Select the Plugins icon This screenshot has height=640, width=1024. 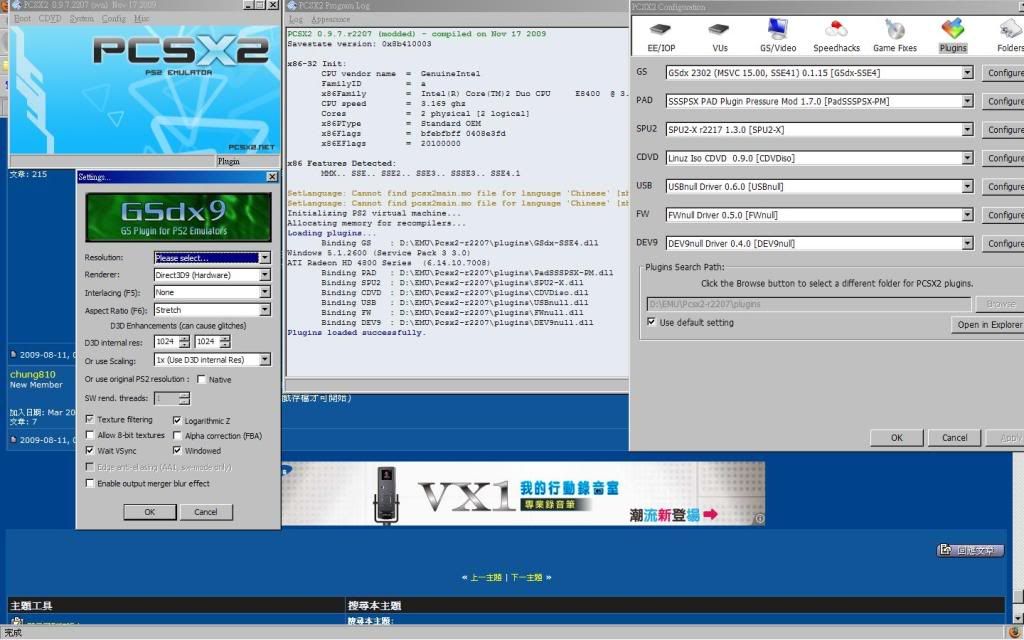click(953, 35)
